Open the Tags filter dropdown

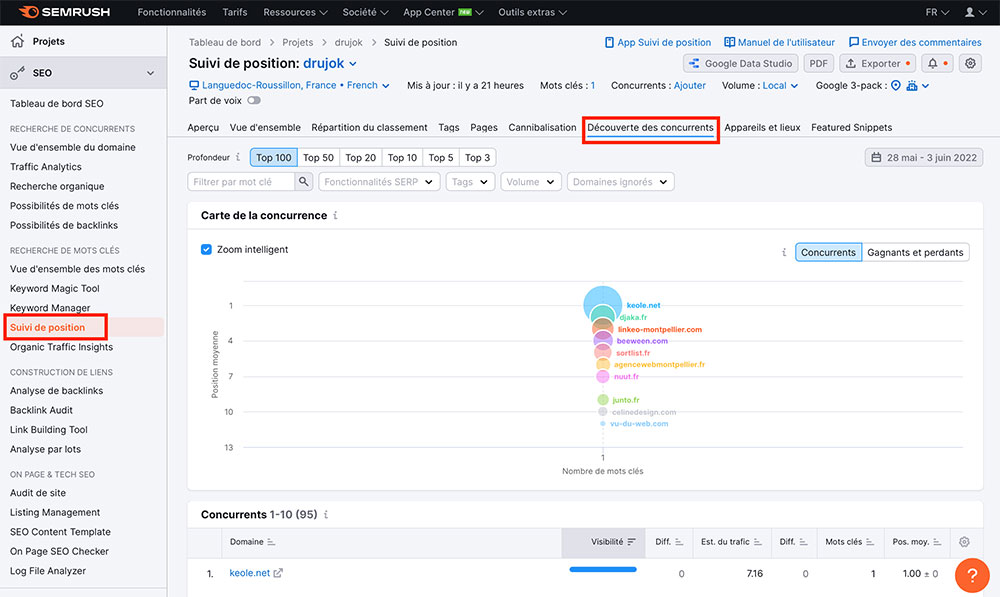[x=470, y=182]
